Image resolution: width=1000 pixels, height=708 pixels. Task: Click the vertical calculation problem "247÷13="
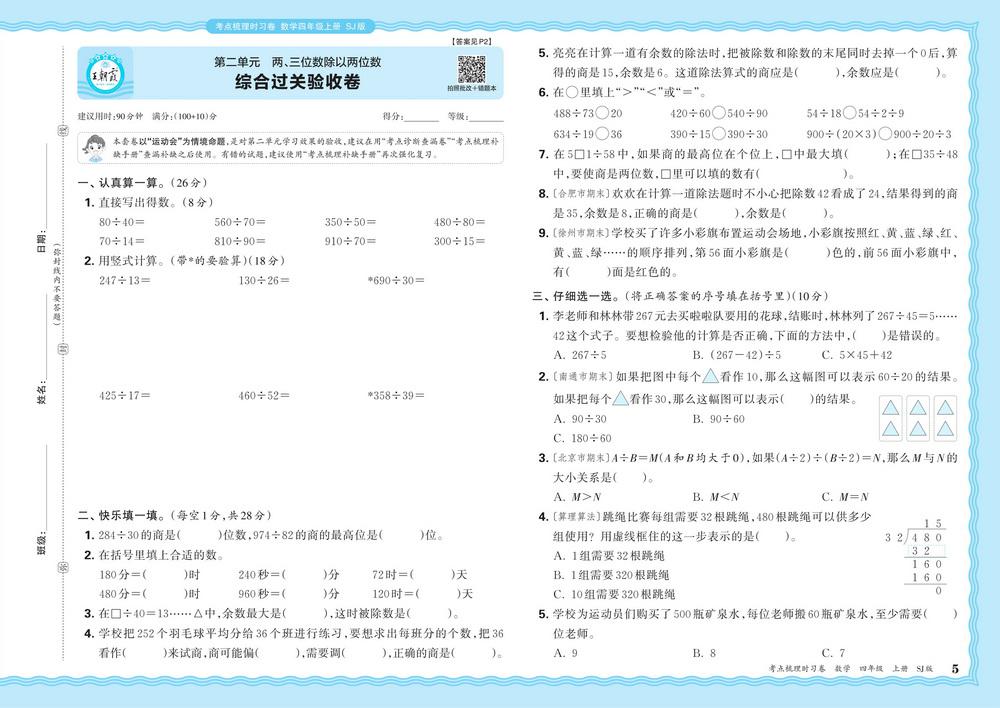tap(124, 281)
